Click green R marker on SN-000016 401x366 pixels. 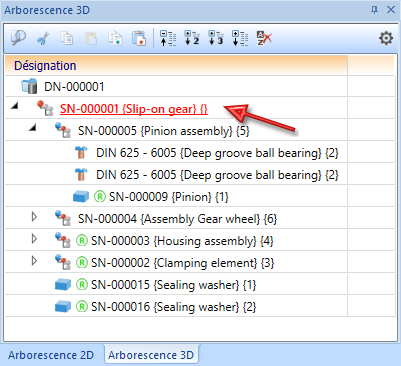coord(82,307)
